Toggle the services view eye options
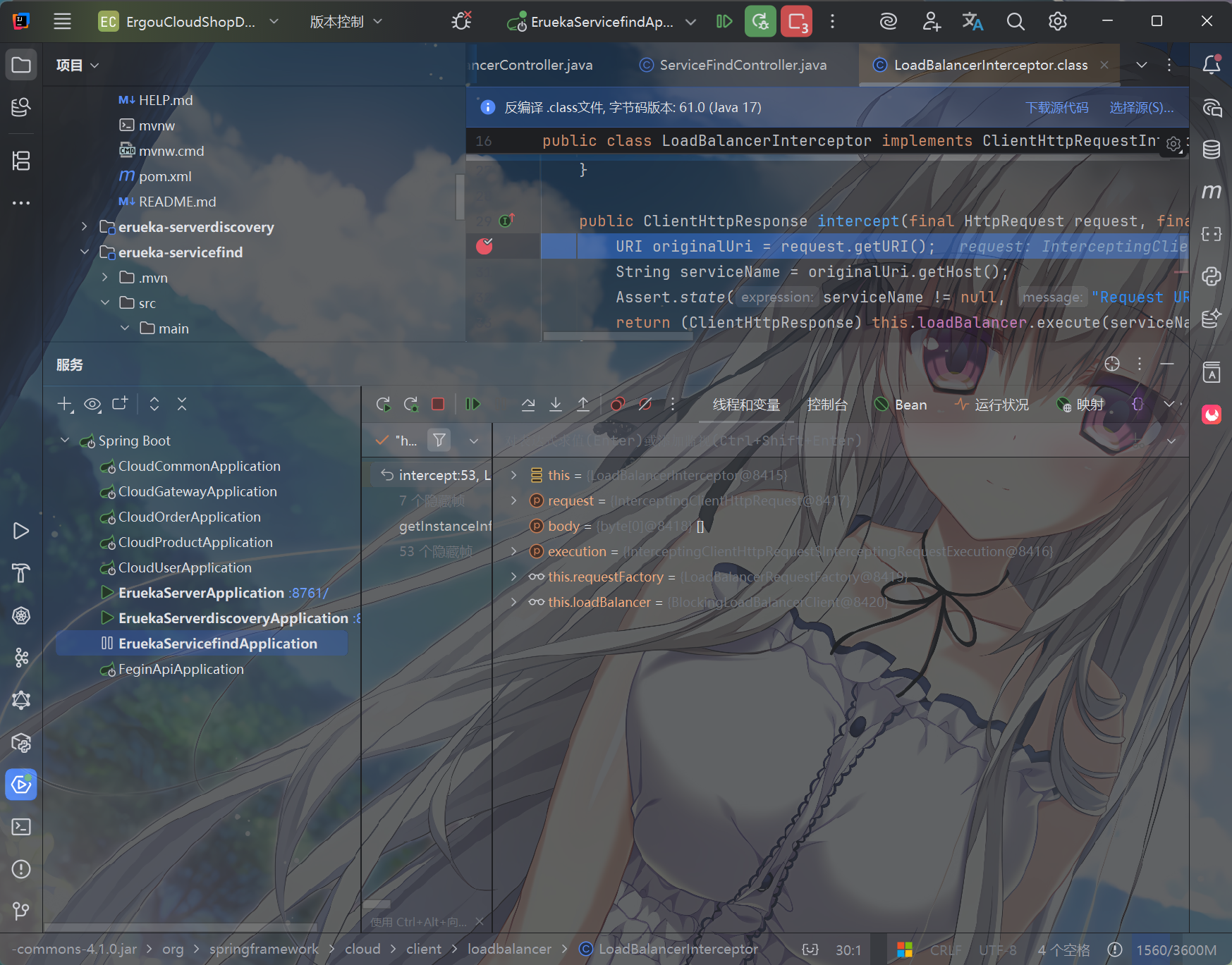This screenshot has height=965, width=1232. [92, 404]
